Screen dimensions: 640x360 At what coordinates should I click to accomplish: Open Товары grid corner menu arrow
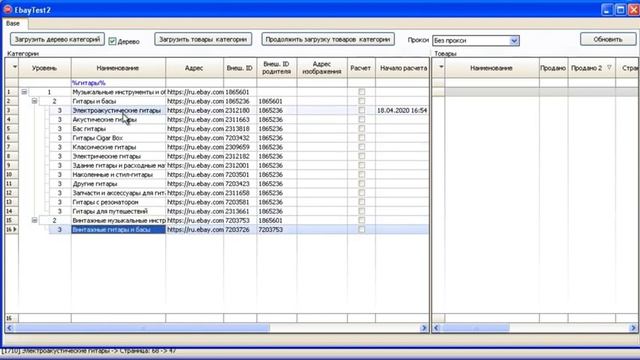point(441,67)
